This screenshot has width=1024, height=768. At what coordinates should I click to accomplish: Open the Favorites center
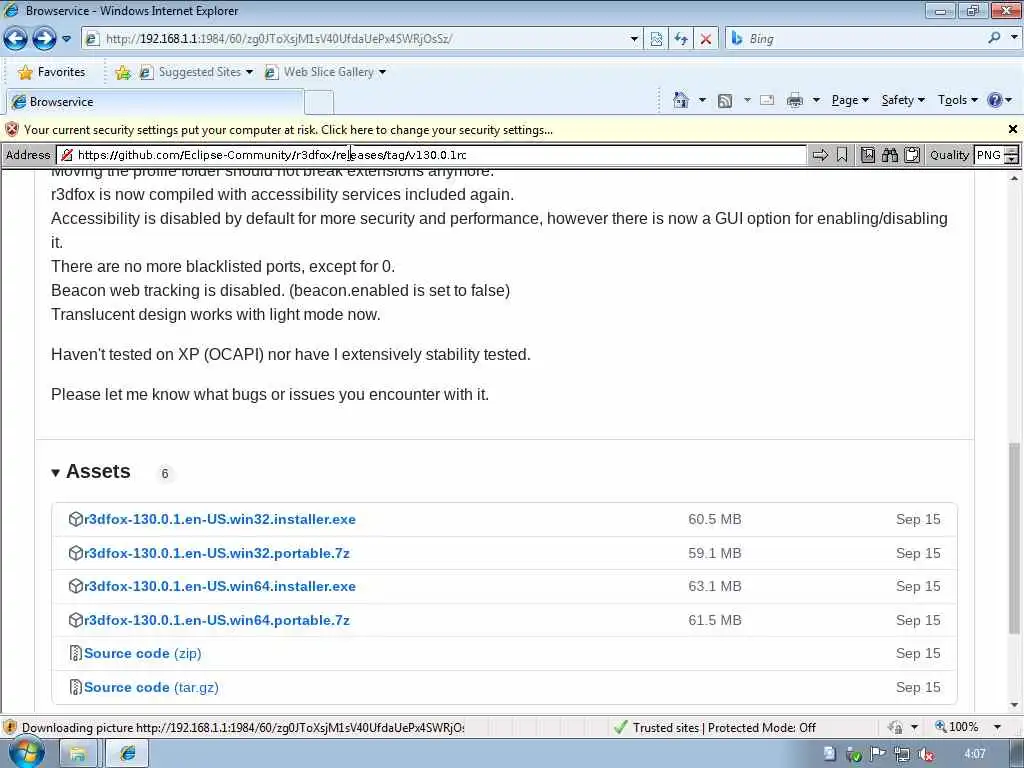click(x=52, y=72)
